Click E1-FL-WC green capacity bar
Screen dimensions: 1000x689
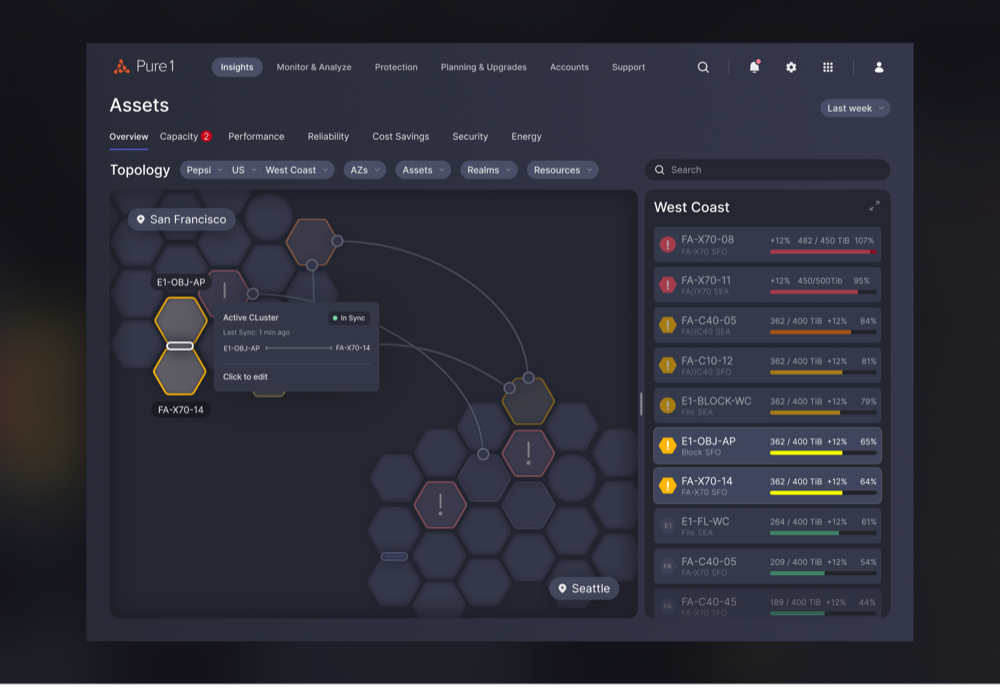(823, 533)
